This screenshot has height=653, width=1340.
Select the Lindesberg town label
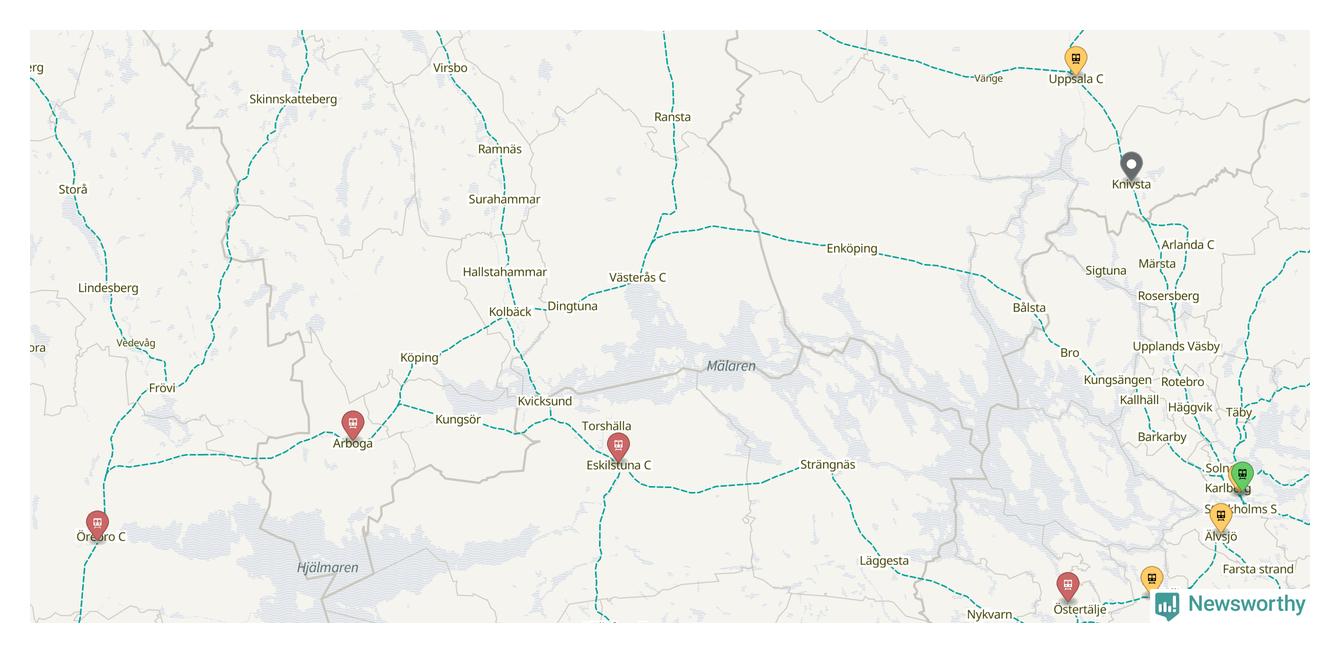pyautogui.click(x=108, y=288)
